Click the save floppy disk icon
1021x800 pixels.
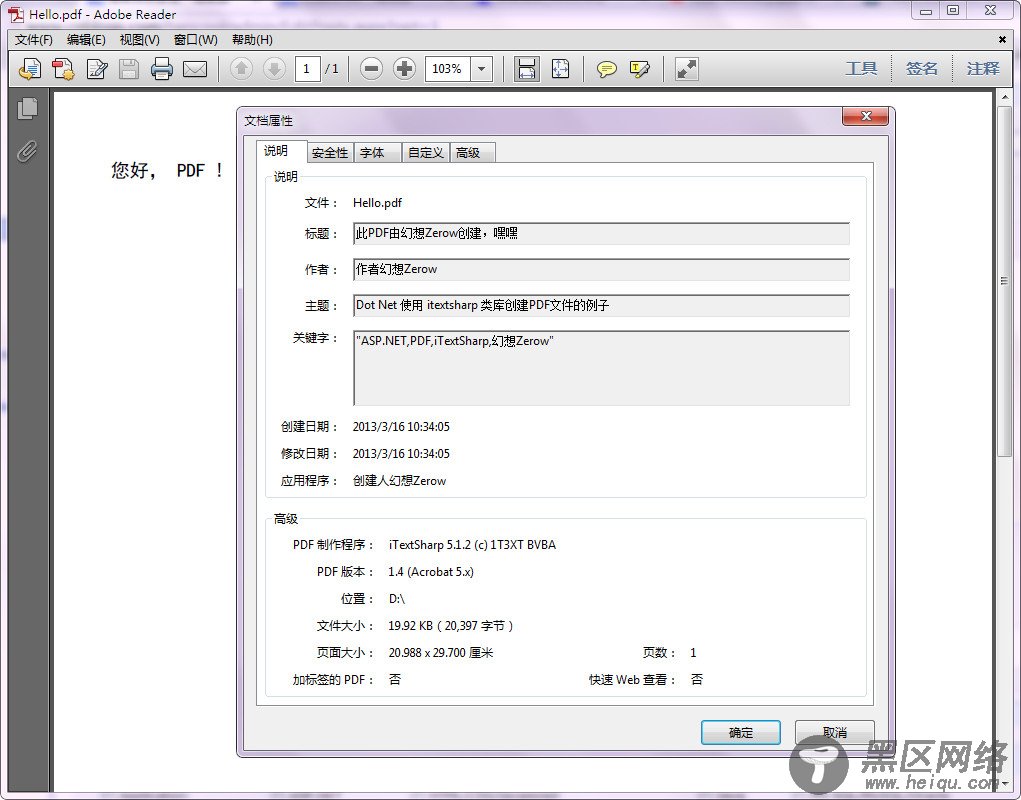point(129,68)
